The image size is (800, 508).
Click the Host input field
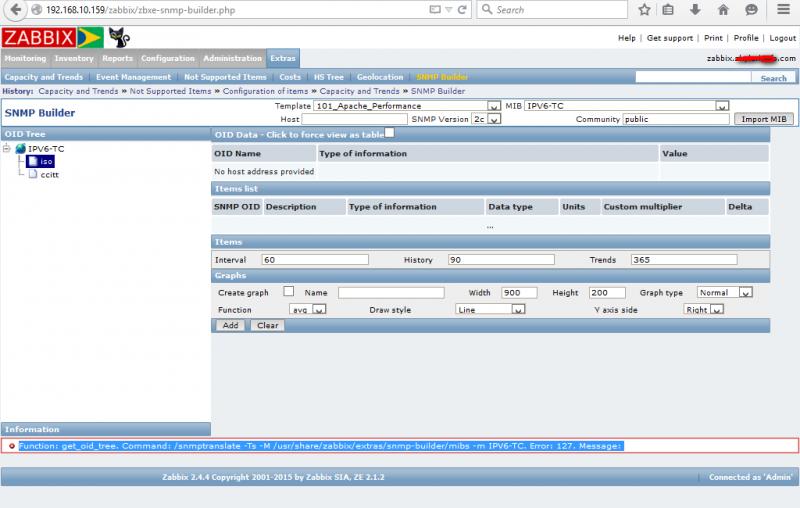pos(355,119)
